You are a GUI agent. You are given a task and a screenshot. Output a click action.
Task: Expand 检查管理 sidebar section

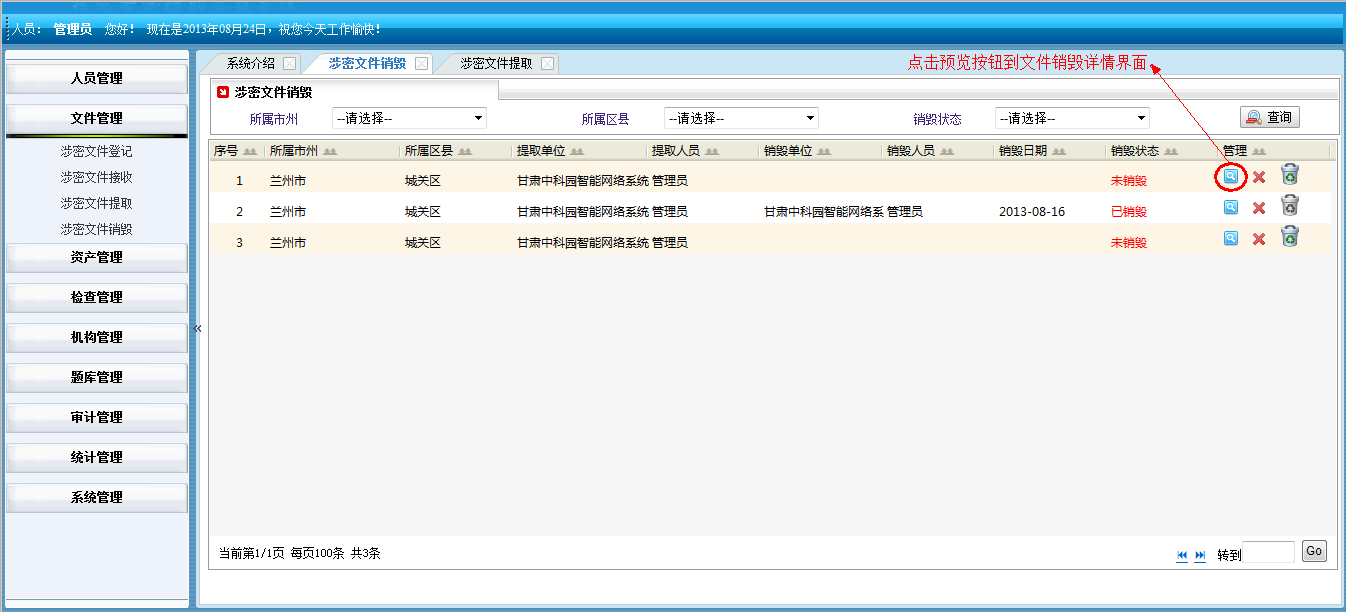point(97,297)
